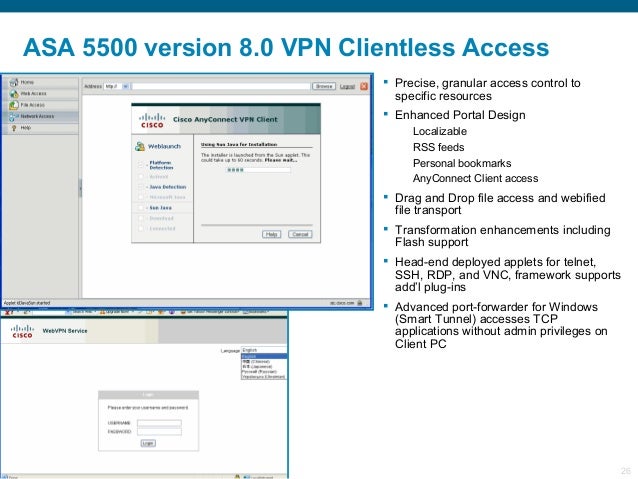Click the login box header bar
This screenshot has height=479, width=638.
(149, 395)
